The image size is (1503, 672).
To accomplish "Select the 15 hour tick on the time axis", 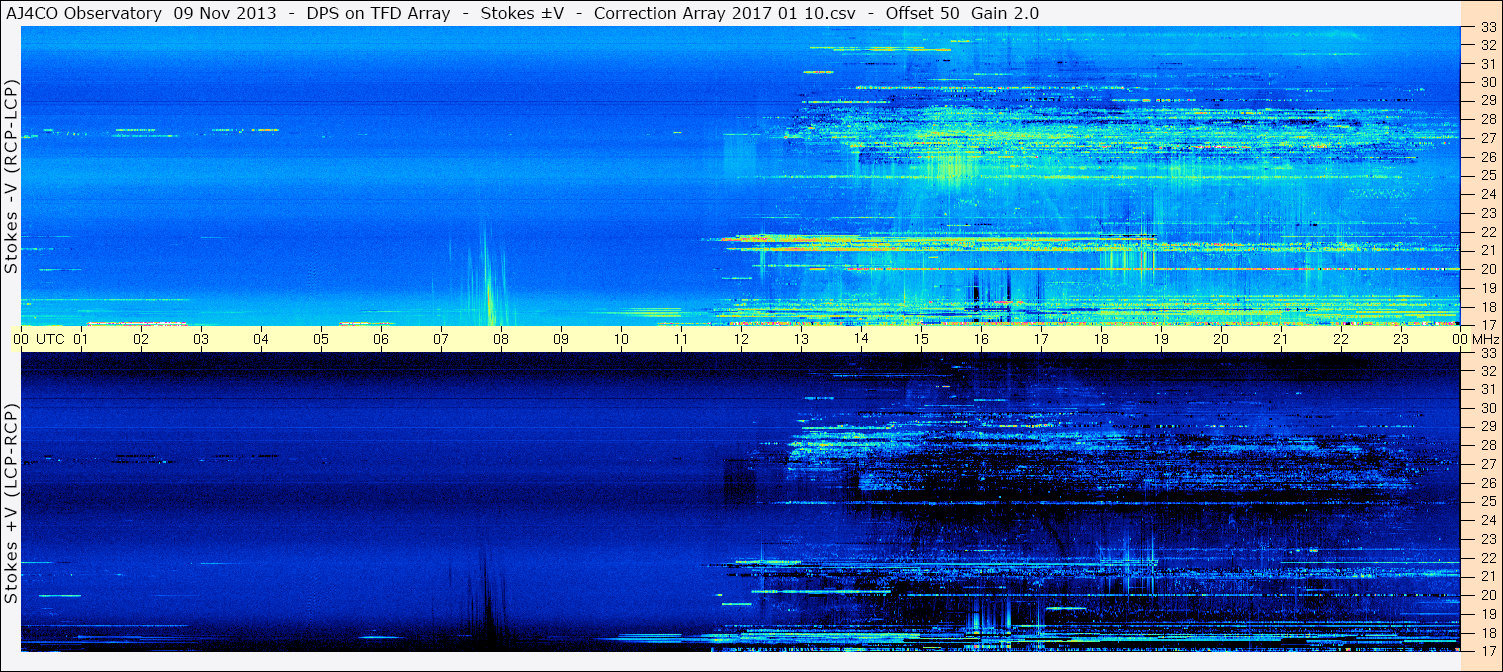I will click(921, 339).
